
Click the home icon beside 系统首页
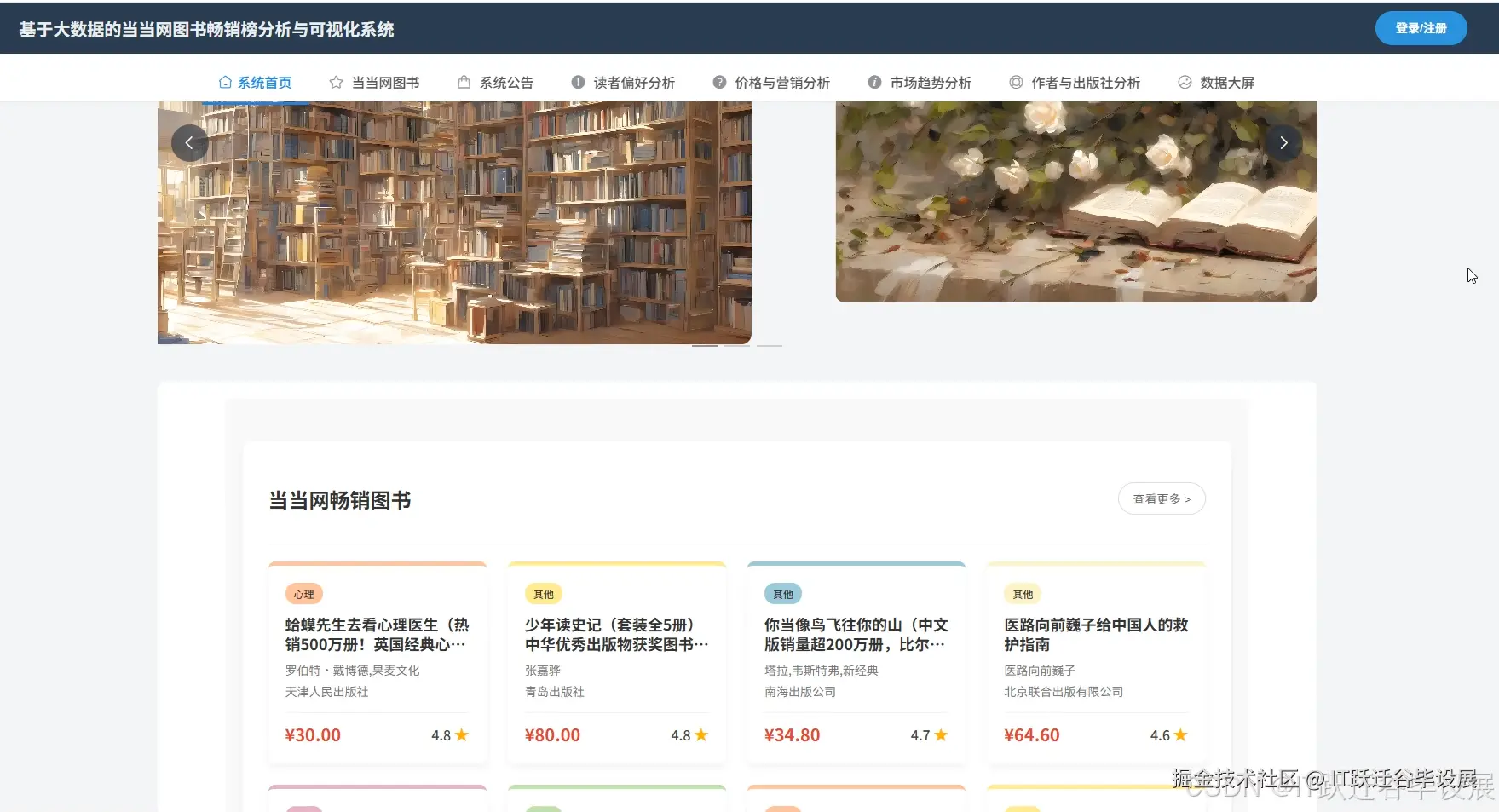pyautogui.click(x=225, y=83)
